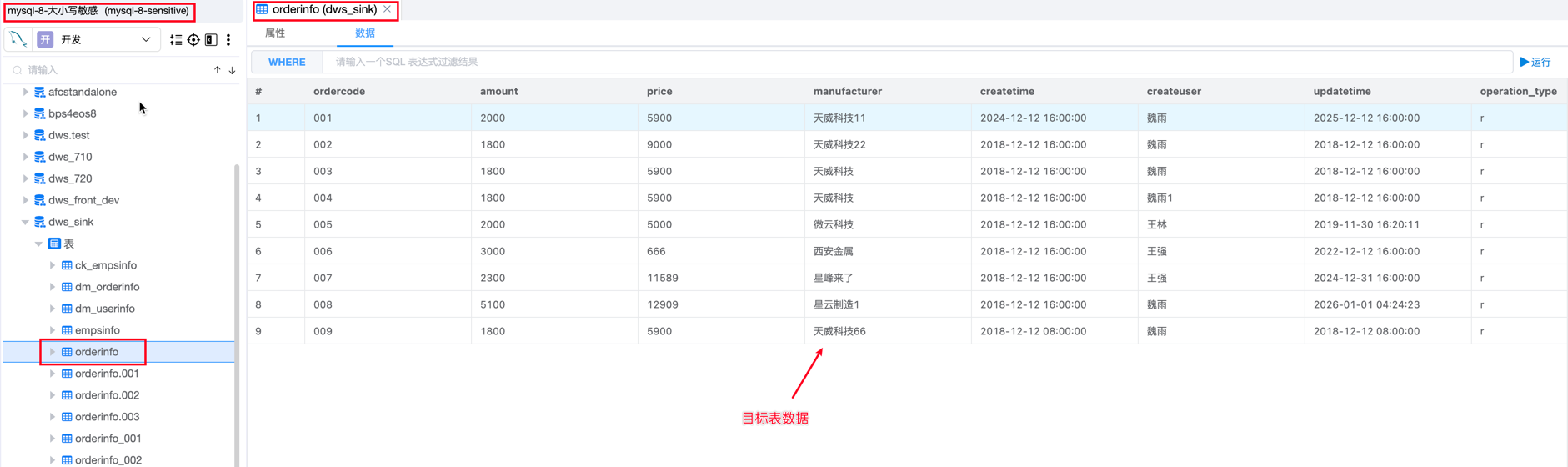Collapse the dws_sink database node
The width and height of the screenshot is (1568, 467).
(x=25, y=222)
